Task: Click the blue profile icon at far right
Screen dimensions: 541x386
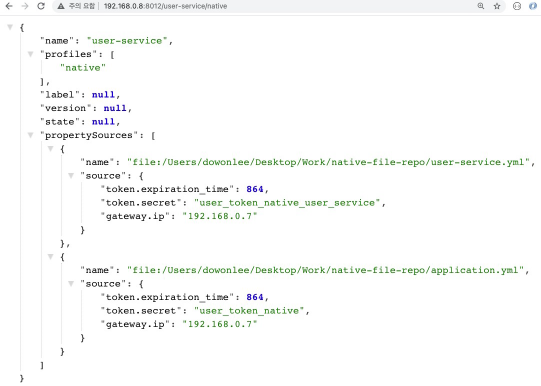Action: click(x=533, y=6)
